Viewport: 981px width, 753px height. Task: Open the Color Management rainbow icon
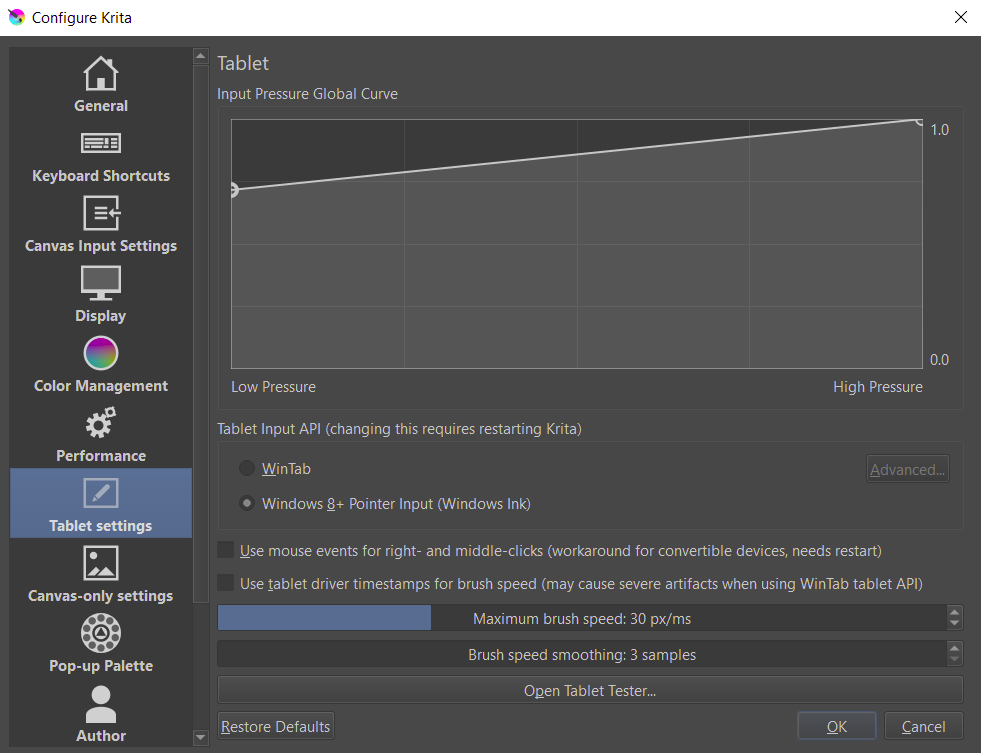click(x=101, y=353)
